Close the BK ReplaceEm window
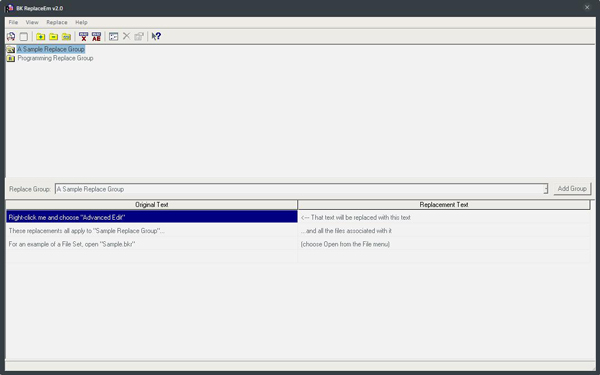 click(x=587, y=7)
